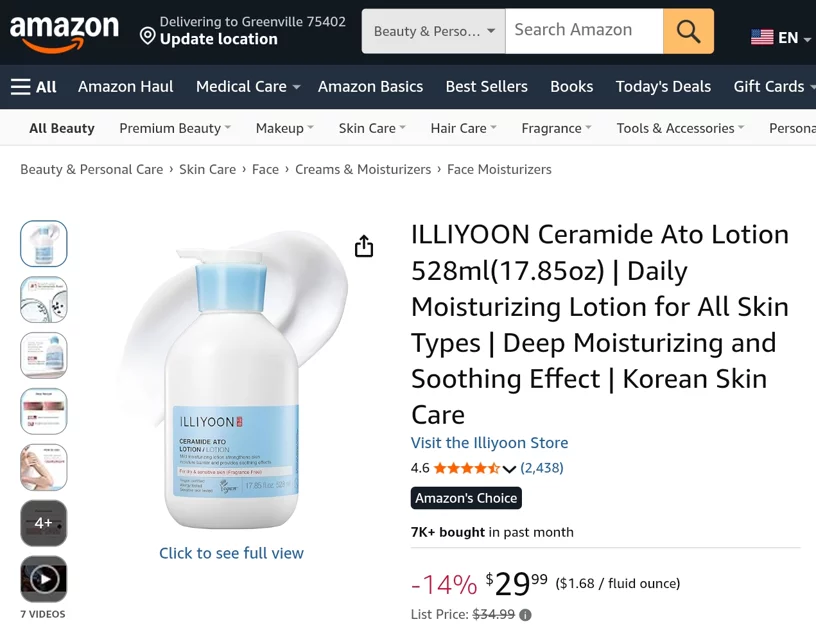Screen dimensions: 816x626
Task: Click the Creams & Moisturizers breadcrumb
Action: 363,170
